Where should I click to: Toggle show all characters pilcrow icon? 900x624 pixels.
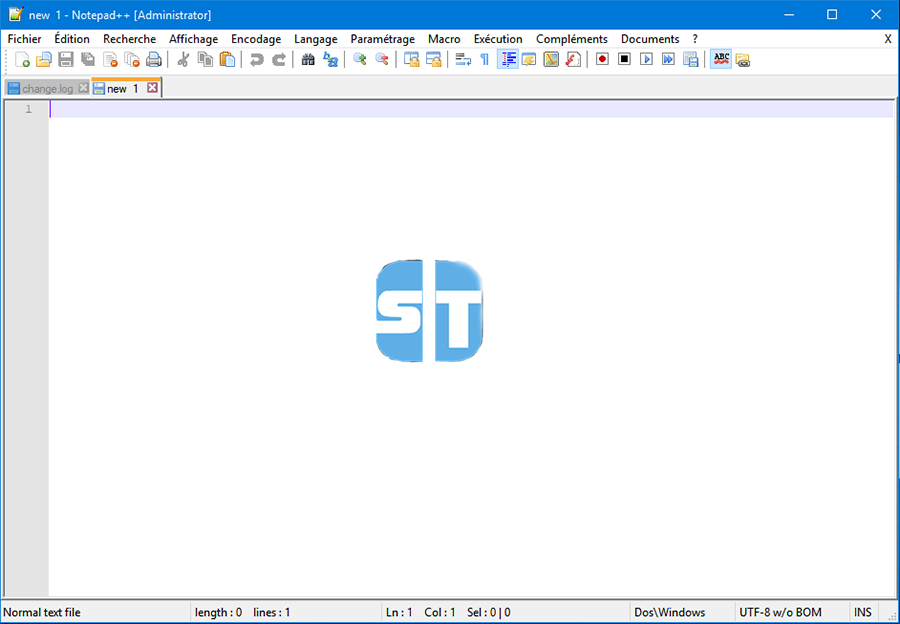[485, 59]
